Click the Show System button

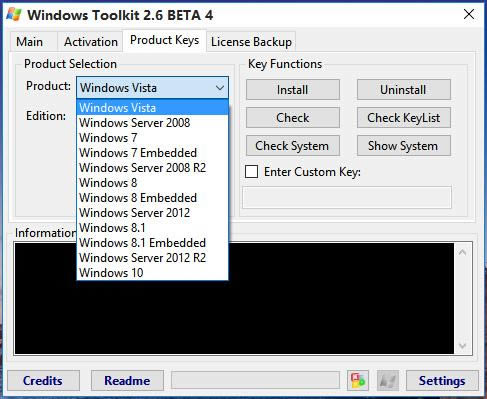[404, 146]
